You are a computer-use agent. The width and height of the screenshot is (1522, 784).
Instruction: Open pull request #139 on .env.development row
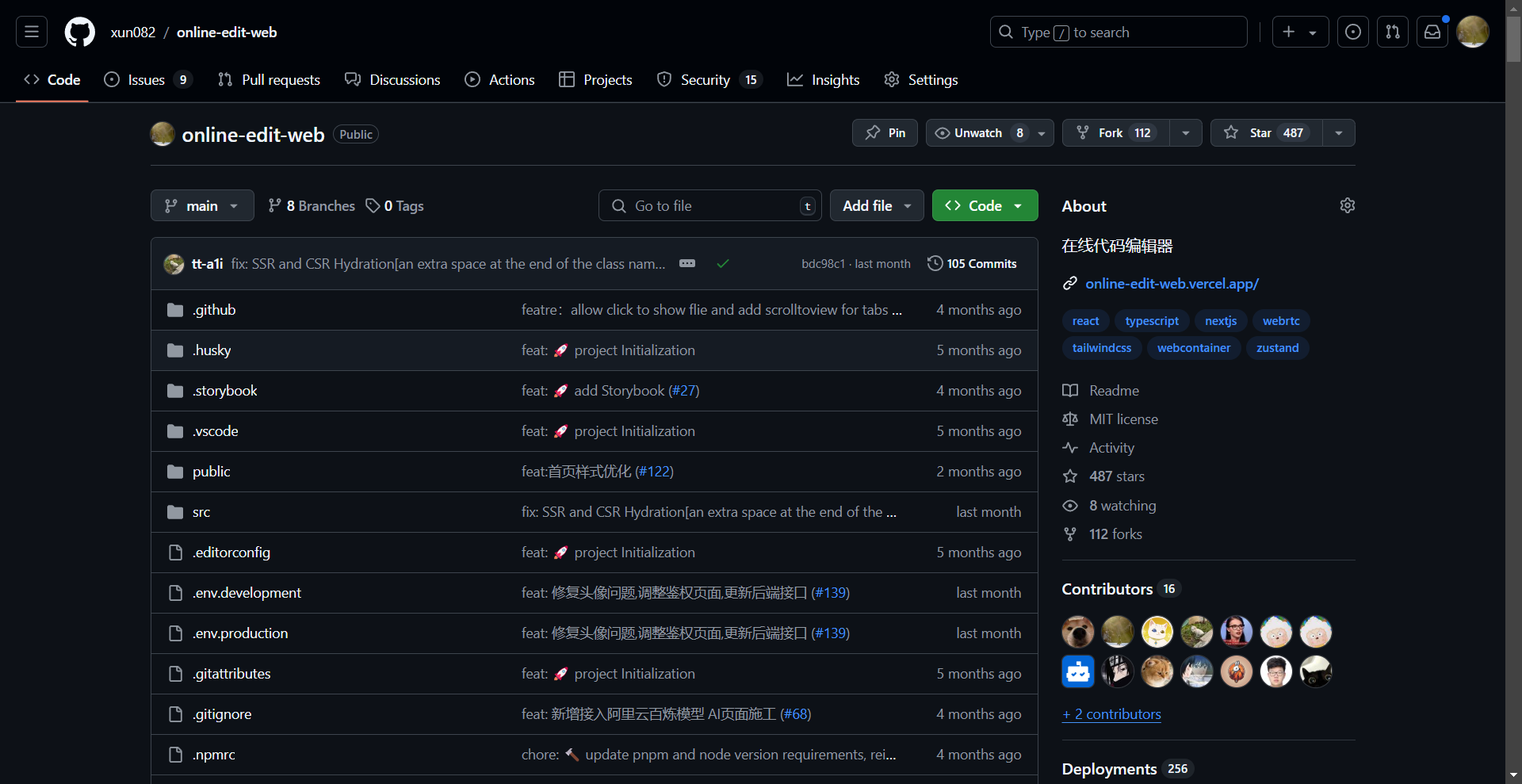tap(830, 593)
